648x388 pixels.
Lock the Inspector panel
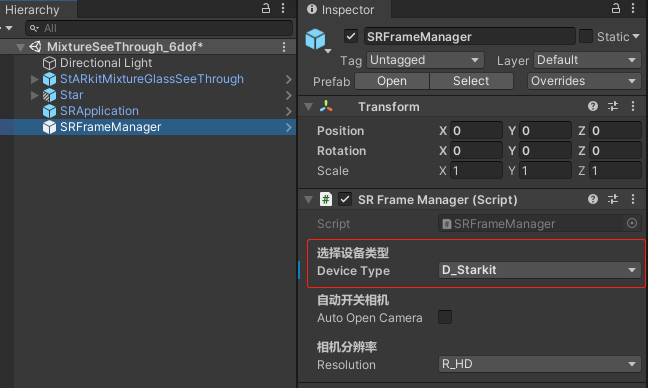point(616,8)
